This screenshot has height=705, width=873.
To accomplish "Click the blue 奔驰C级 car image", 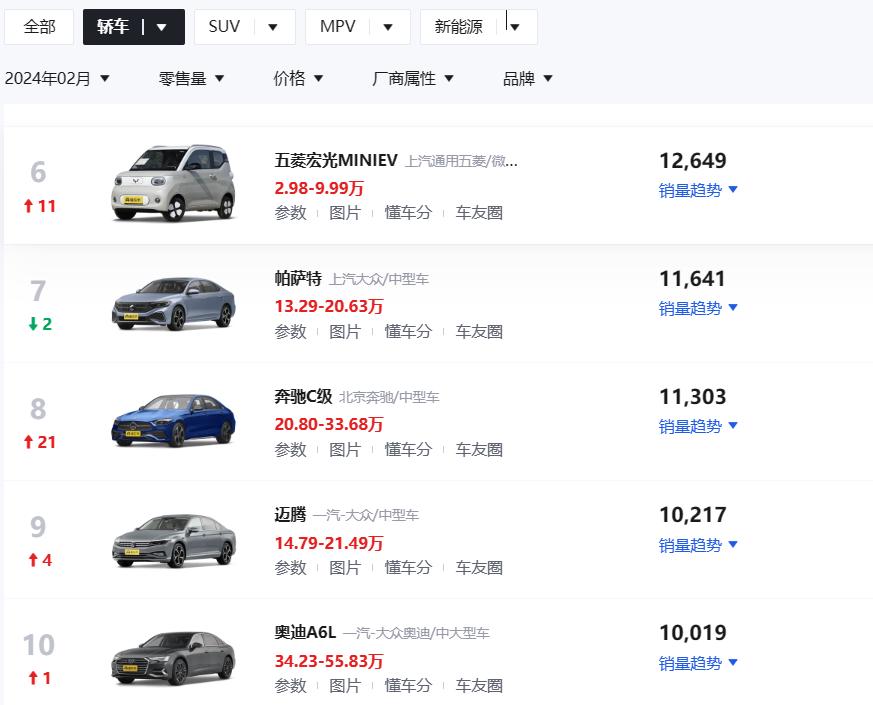I will pos(173,420).
